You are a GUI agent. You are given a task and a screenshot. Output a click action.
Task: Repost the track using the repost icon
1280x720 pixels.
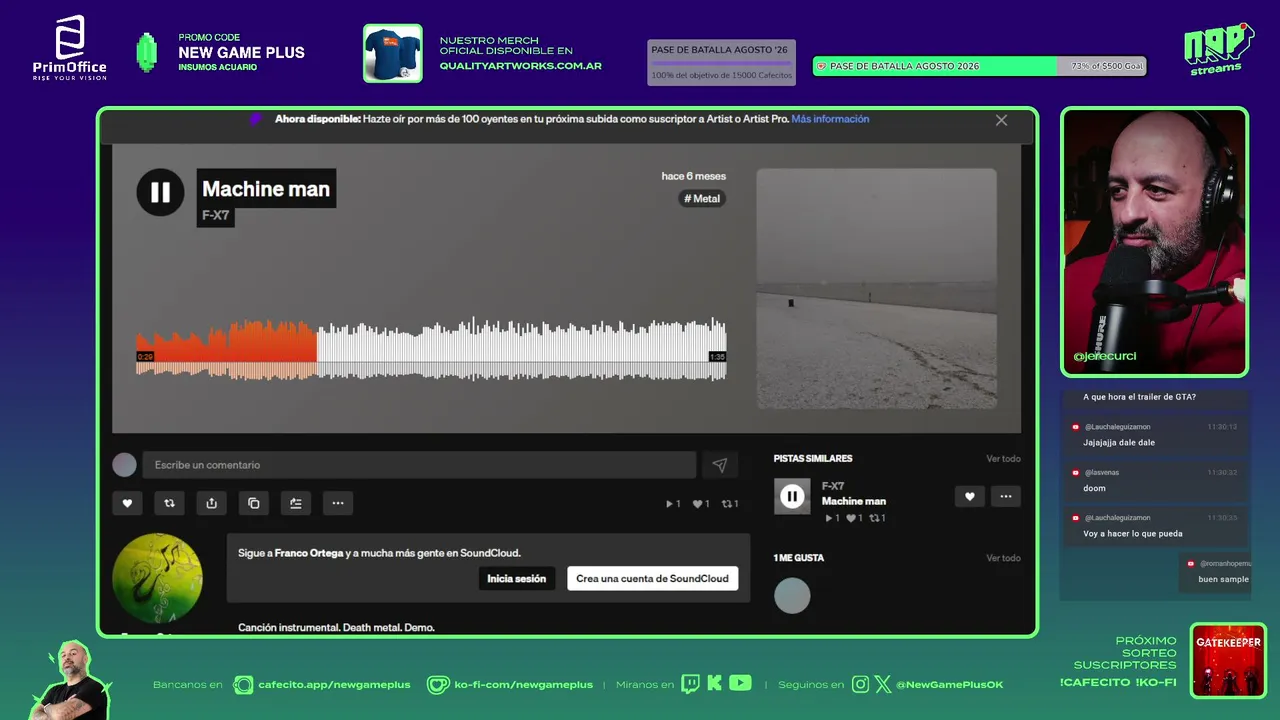pyautogui.click(x=169, y=503)
